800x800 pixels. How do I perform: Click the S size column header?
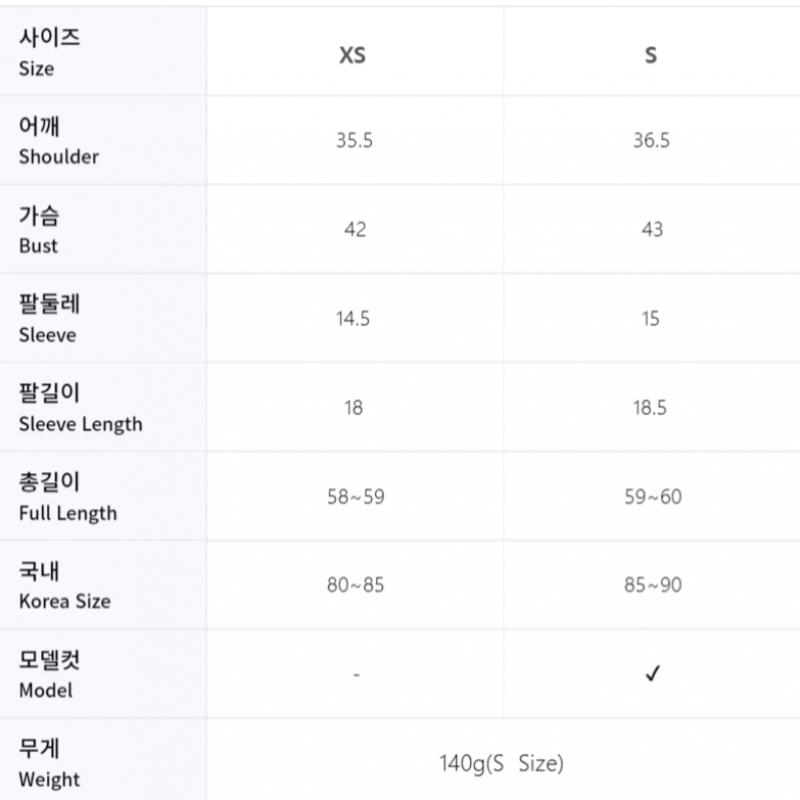[651, 55]
